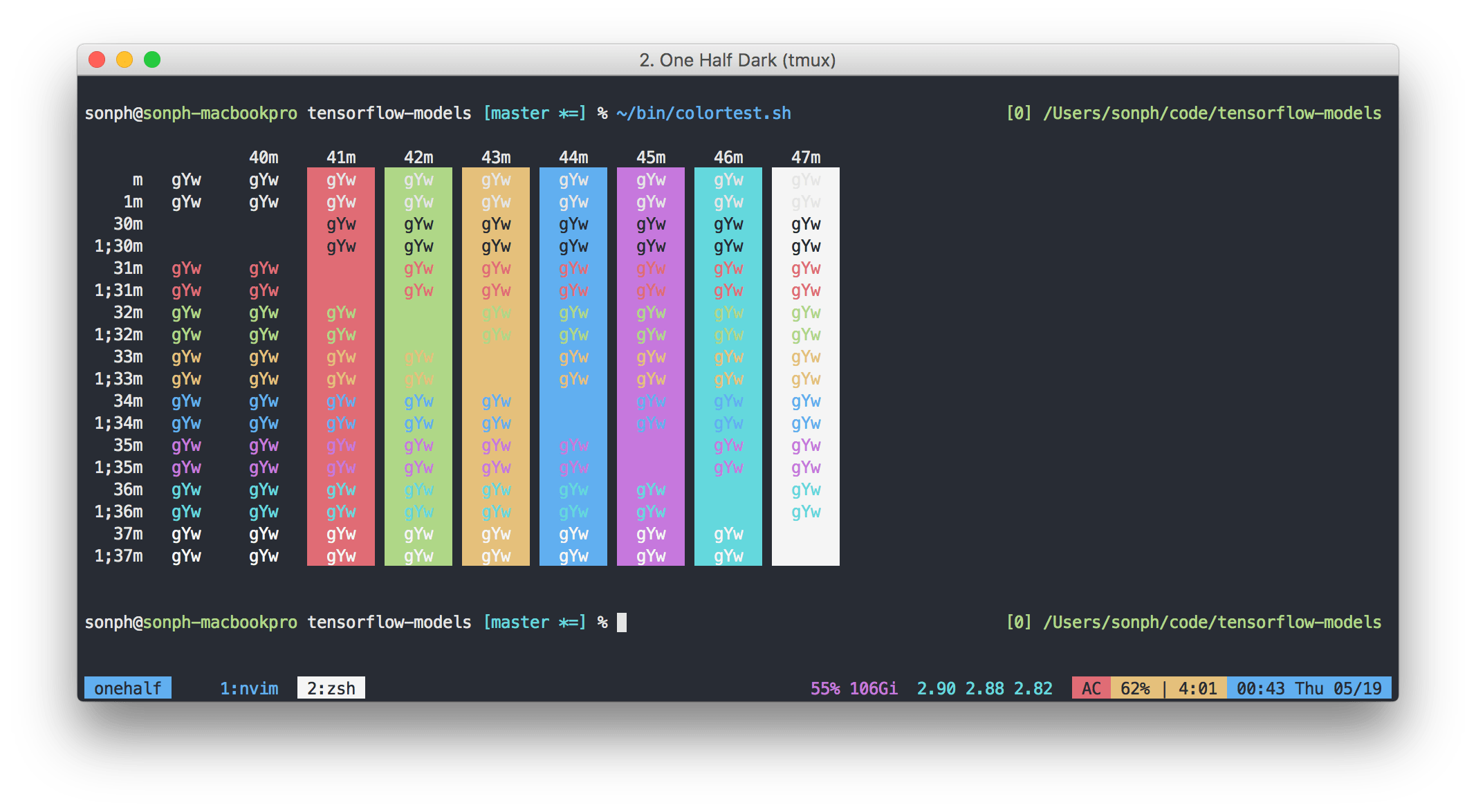Click the 2.82 load average value

[x=1033, y=688]
